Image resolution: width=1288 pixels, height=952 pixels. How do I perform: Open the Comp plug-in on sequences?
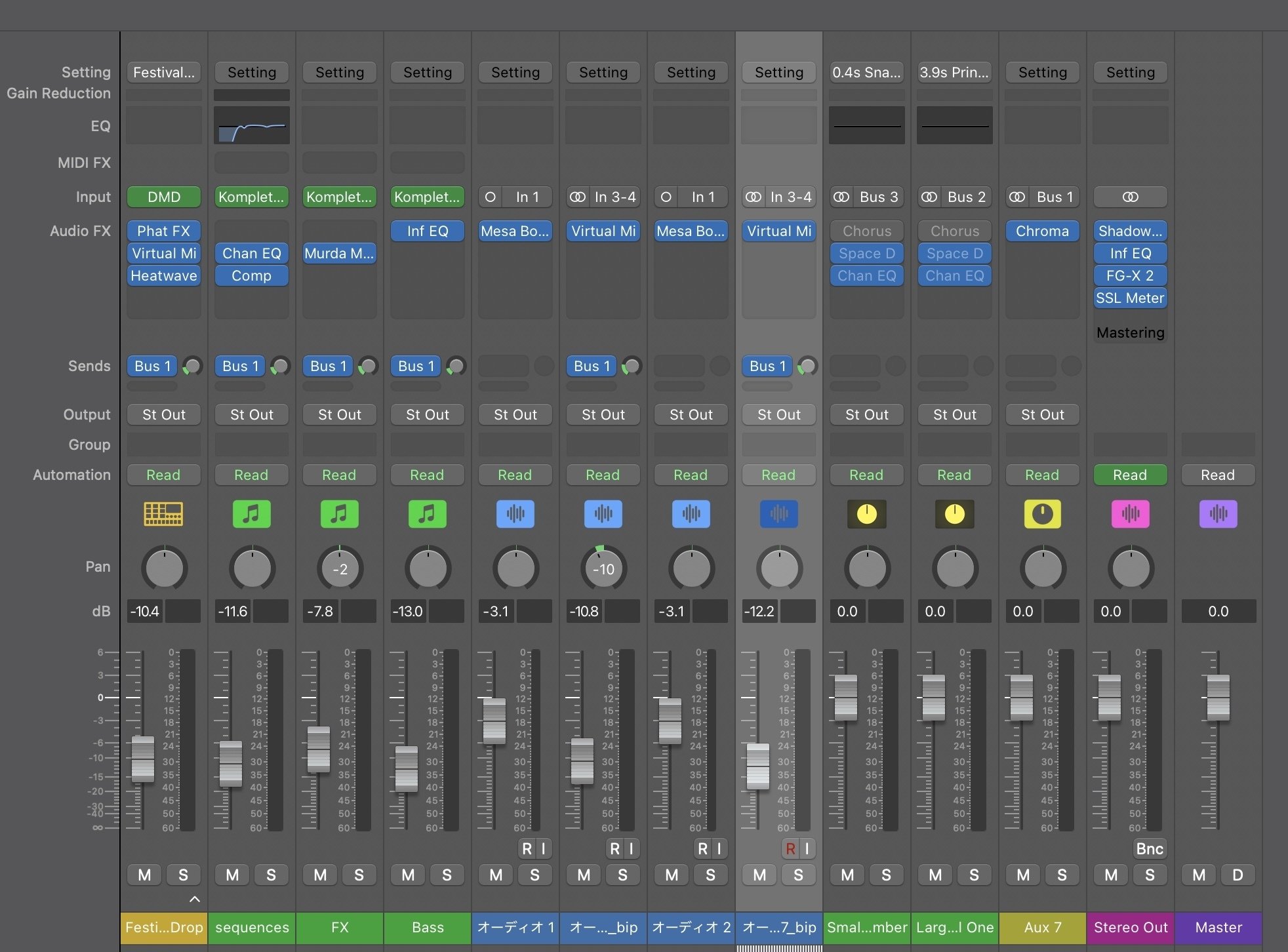tap(252, 275)
